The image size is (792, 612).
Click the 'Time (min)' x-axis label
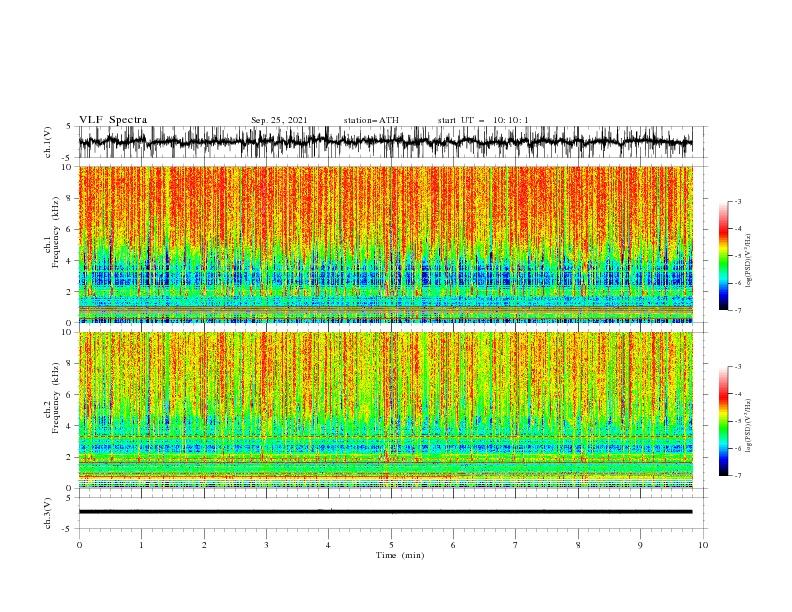(400, 555)
